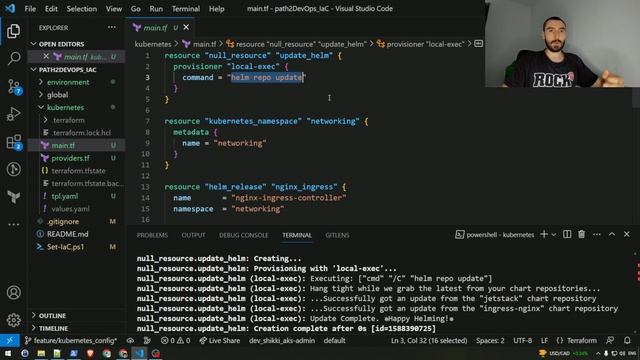Open remote window indicator in status bar
640x360 pixels.
pos(9,340)
